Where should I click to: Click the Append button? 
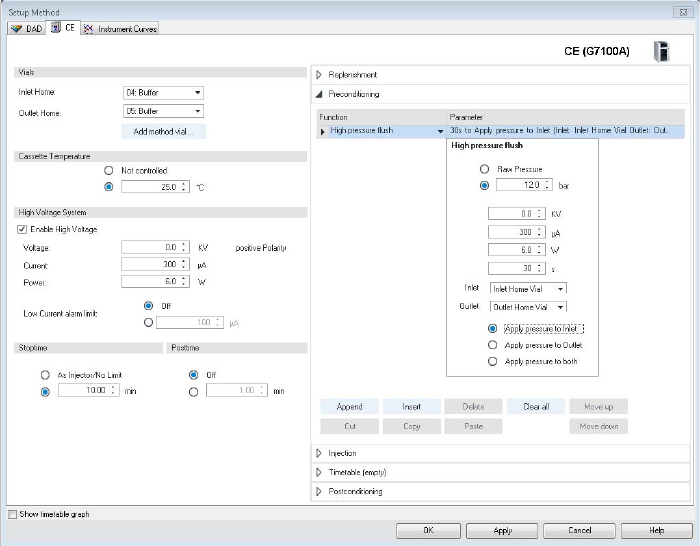350,407
